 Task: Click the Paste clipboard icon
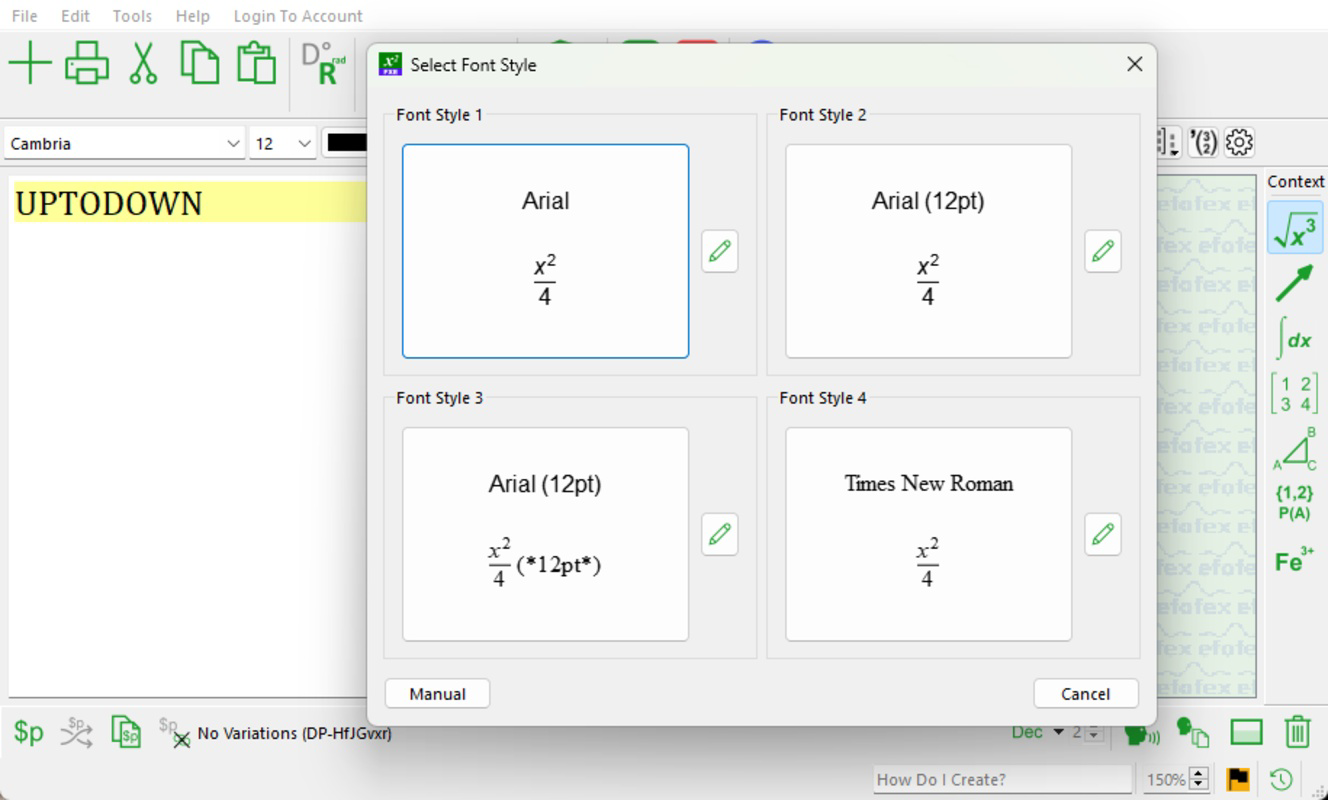click(257, 62)
